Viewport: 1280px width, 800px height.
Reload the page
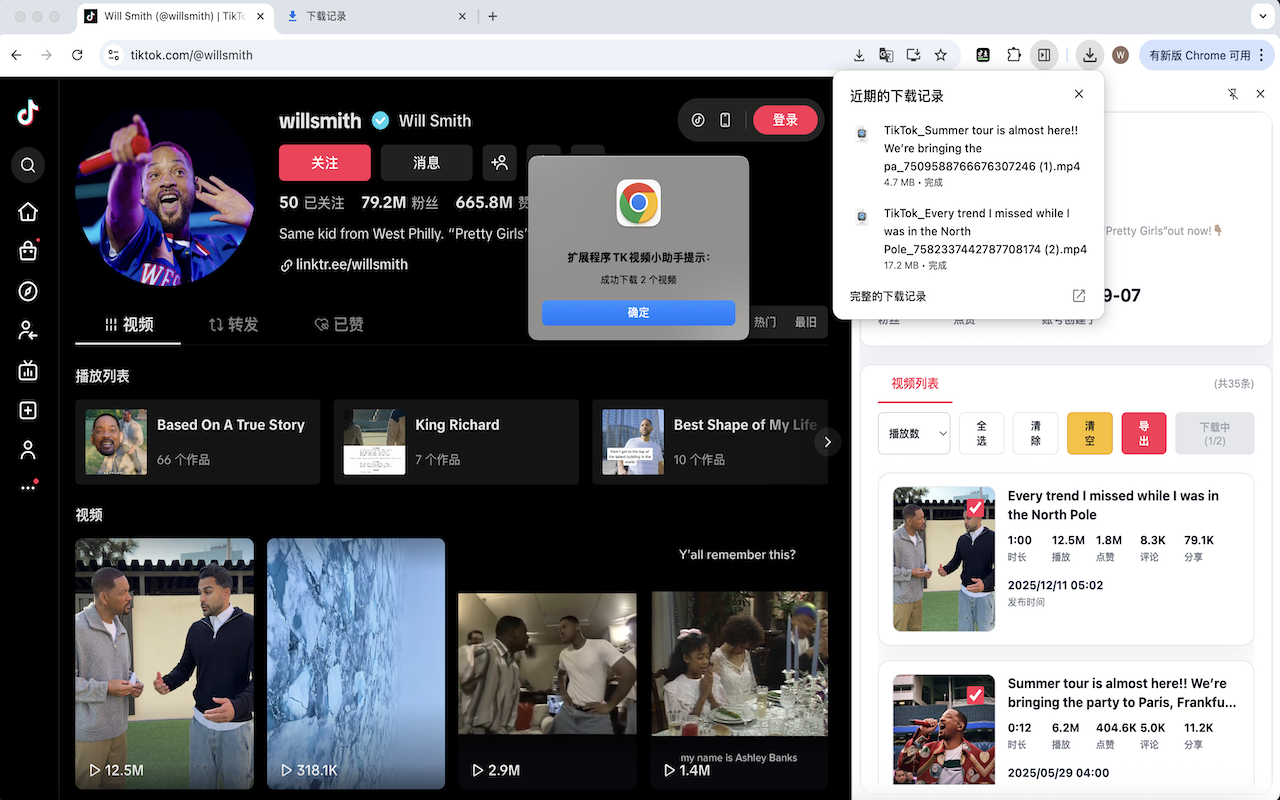click(77, 55)
